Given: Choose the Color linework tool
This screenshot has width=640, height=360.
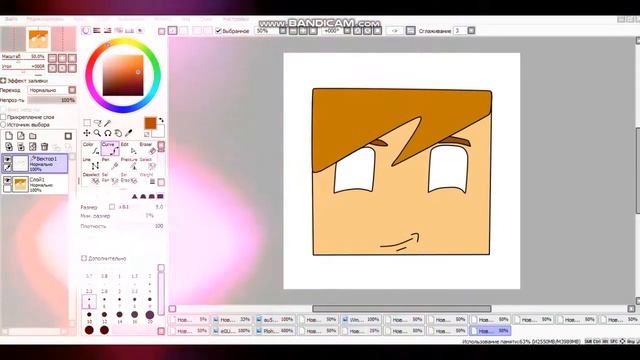Looking at the screenshot, I should (x=91, y=149).
